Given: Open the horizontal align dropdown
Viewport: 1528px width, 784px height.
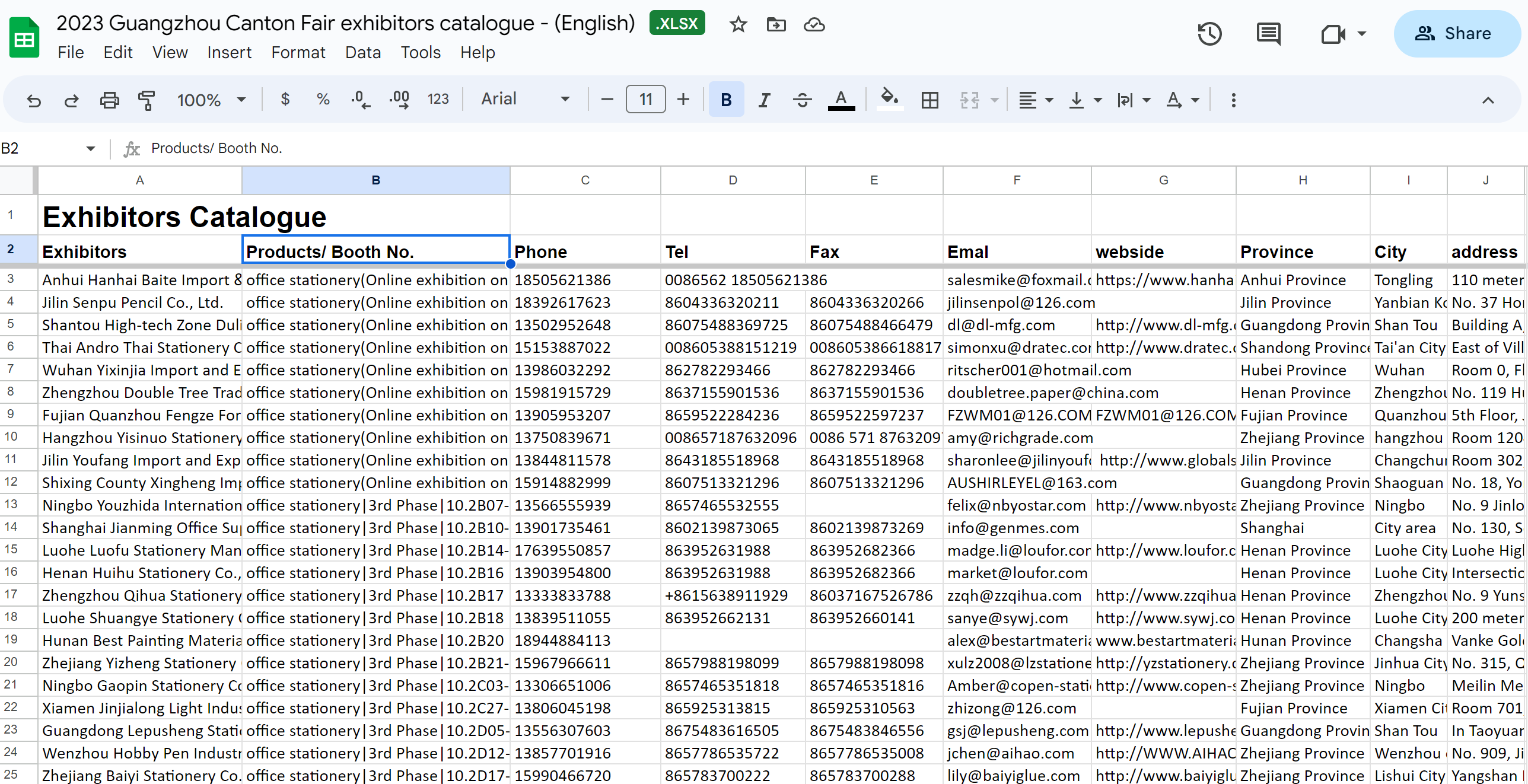Looking at the screenshot, I should pos(1036,100).
